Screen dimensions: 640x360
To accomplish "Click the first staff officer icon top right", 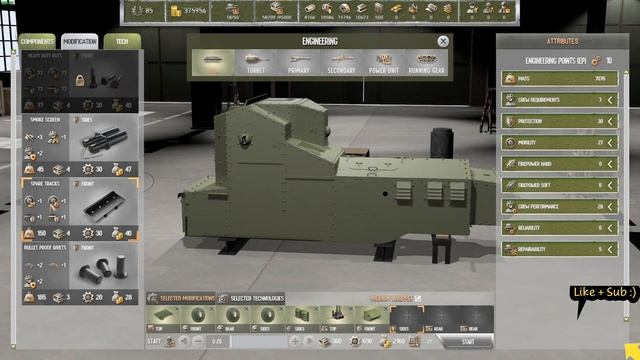I will coord(472,8).
